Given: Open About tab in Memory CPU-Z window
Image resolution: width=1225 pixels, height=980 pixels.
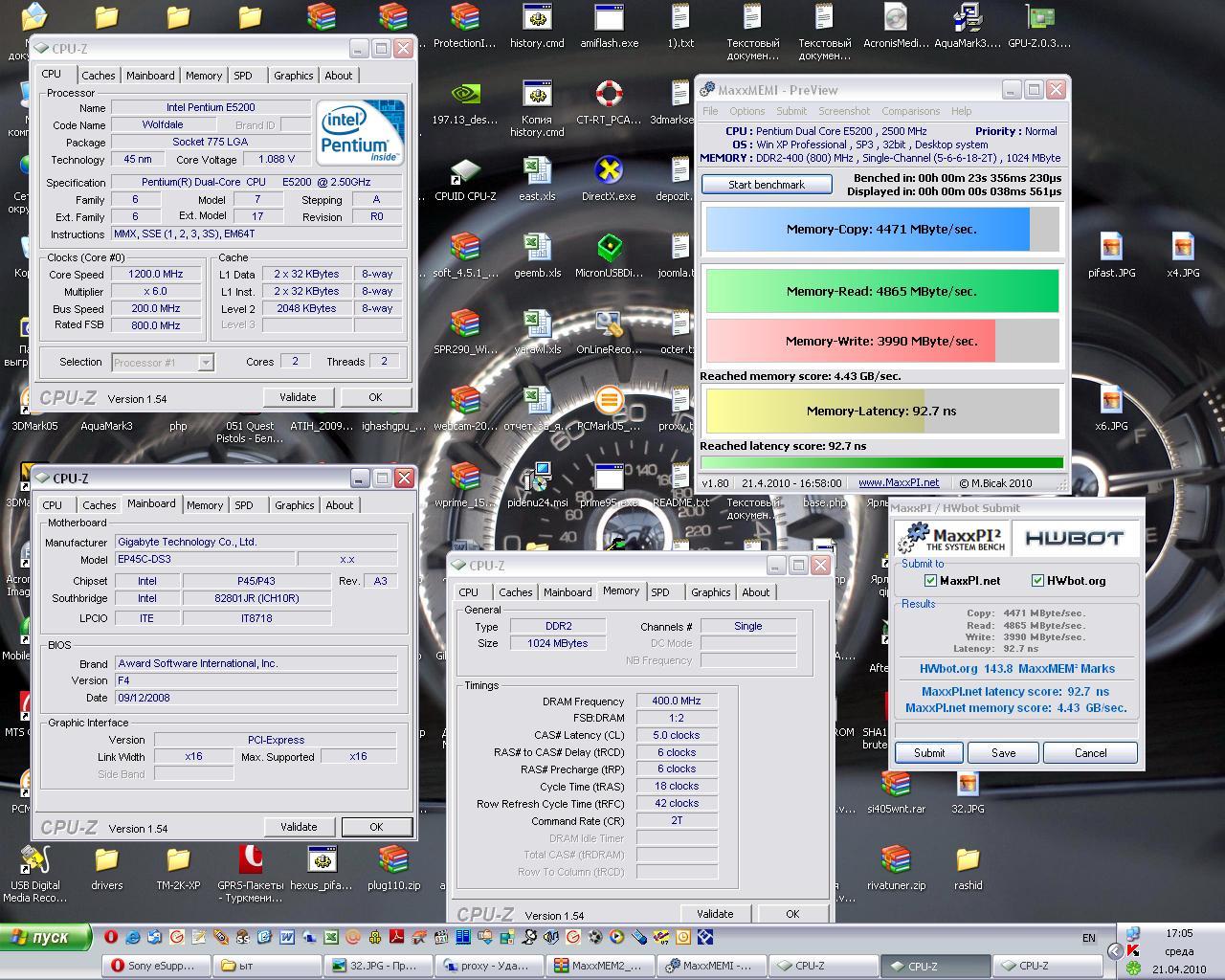Looking at the screenshot, I should 755,592.
